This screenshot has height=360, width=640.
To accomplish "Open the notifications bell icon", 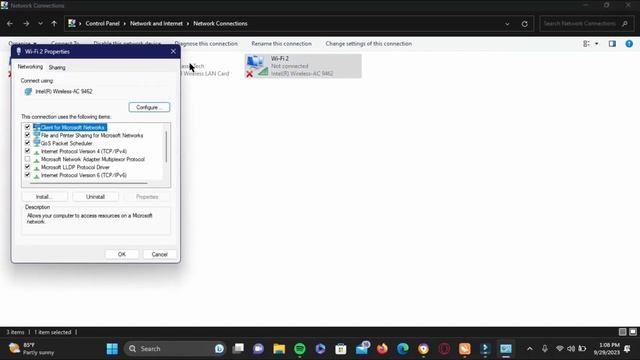I will (627, 349).
